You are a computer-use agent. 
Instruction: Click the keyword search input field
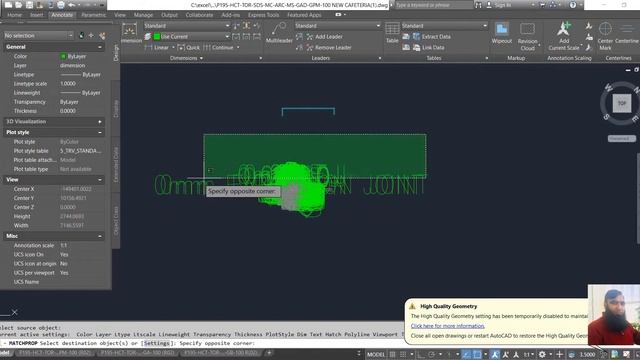point(433,5)
